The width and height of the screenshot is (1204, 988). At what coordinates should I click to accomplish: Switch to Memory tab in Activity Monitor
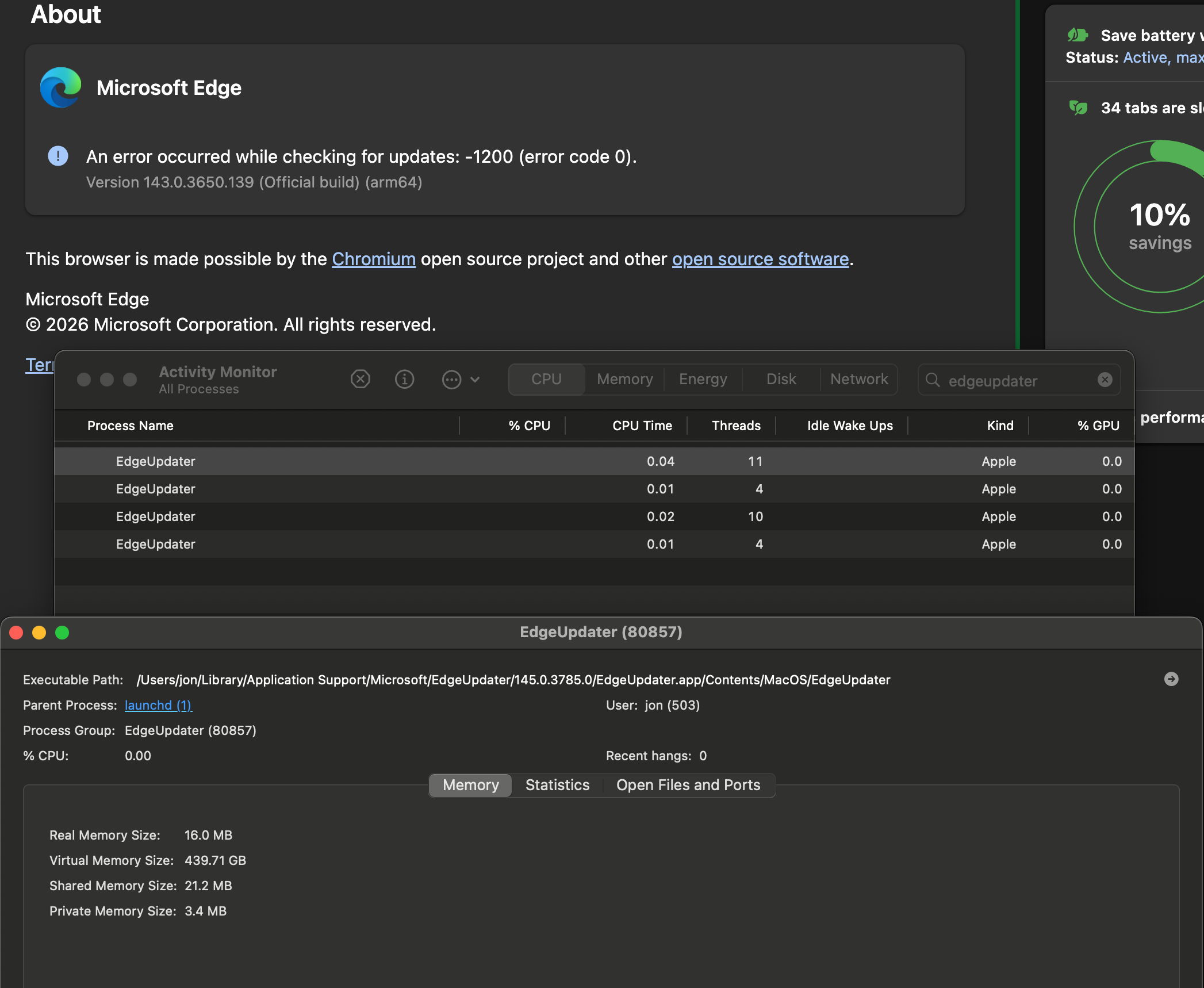coord(624,379)
